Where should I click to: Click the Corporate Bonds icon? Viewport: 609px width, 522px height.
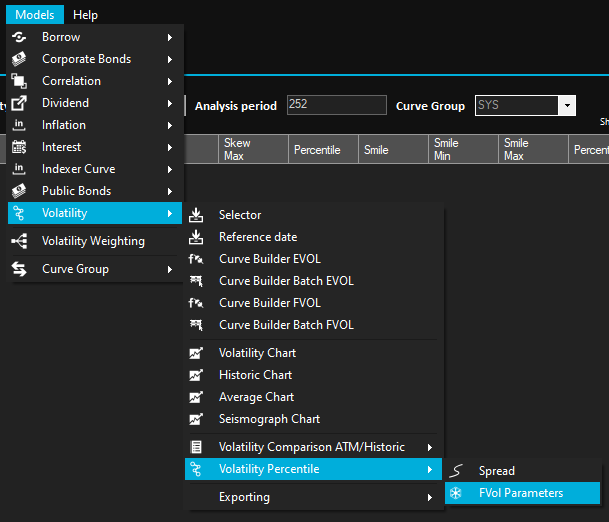pos(19,59)
